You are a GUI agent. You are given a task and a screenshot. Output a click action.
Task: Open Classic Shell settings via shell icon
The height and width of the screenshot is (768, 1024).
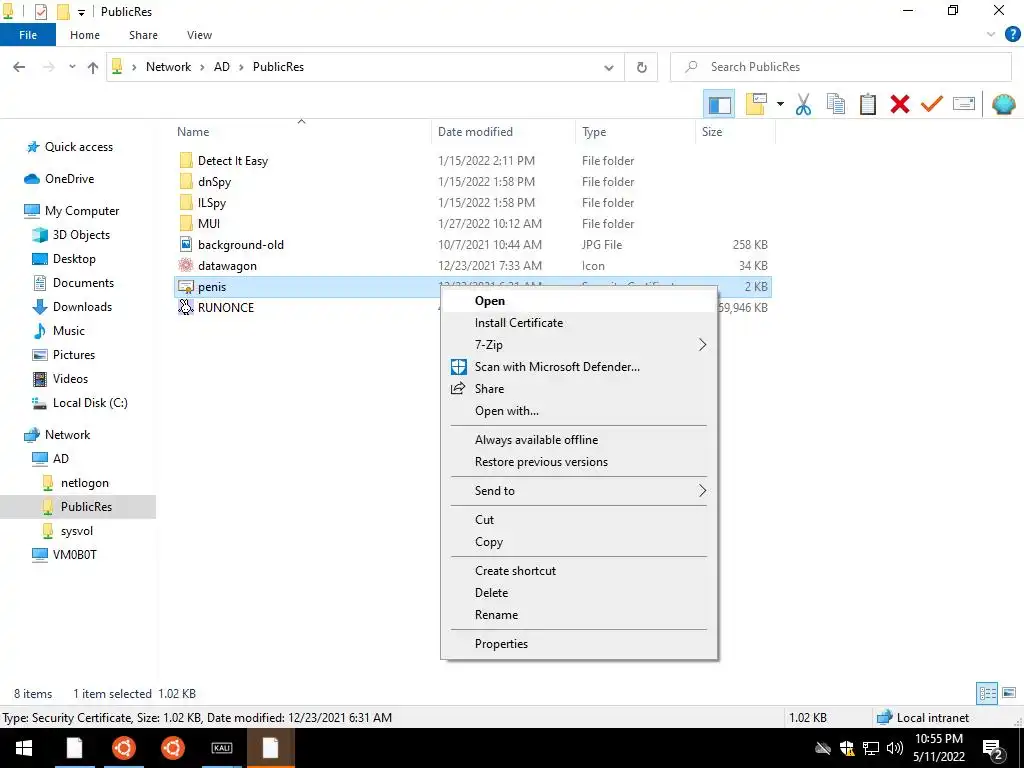(1004, 104)
